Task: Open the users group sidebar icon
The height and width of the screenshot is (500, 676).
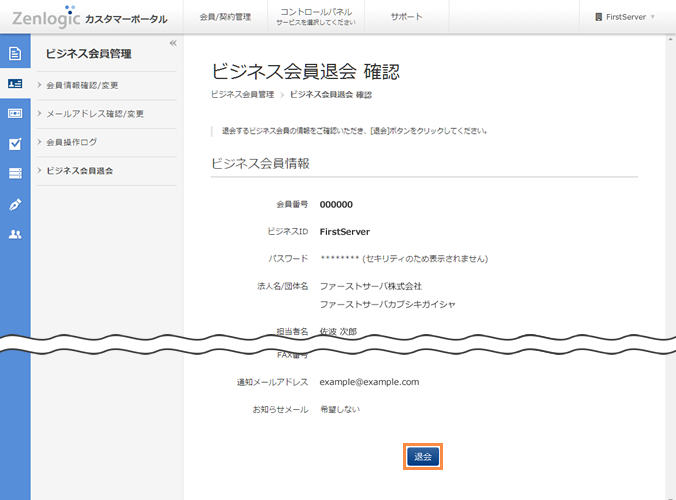Action: (15, 234)
